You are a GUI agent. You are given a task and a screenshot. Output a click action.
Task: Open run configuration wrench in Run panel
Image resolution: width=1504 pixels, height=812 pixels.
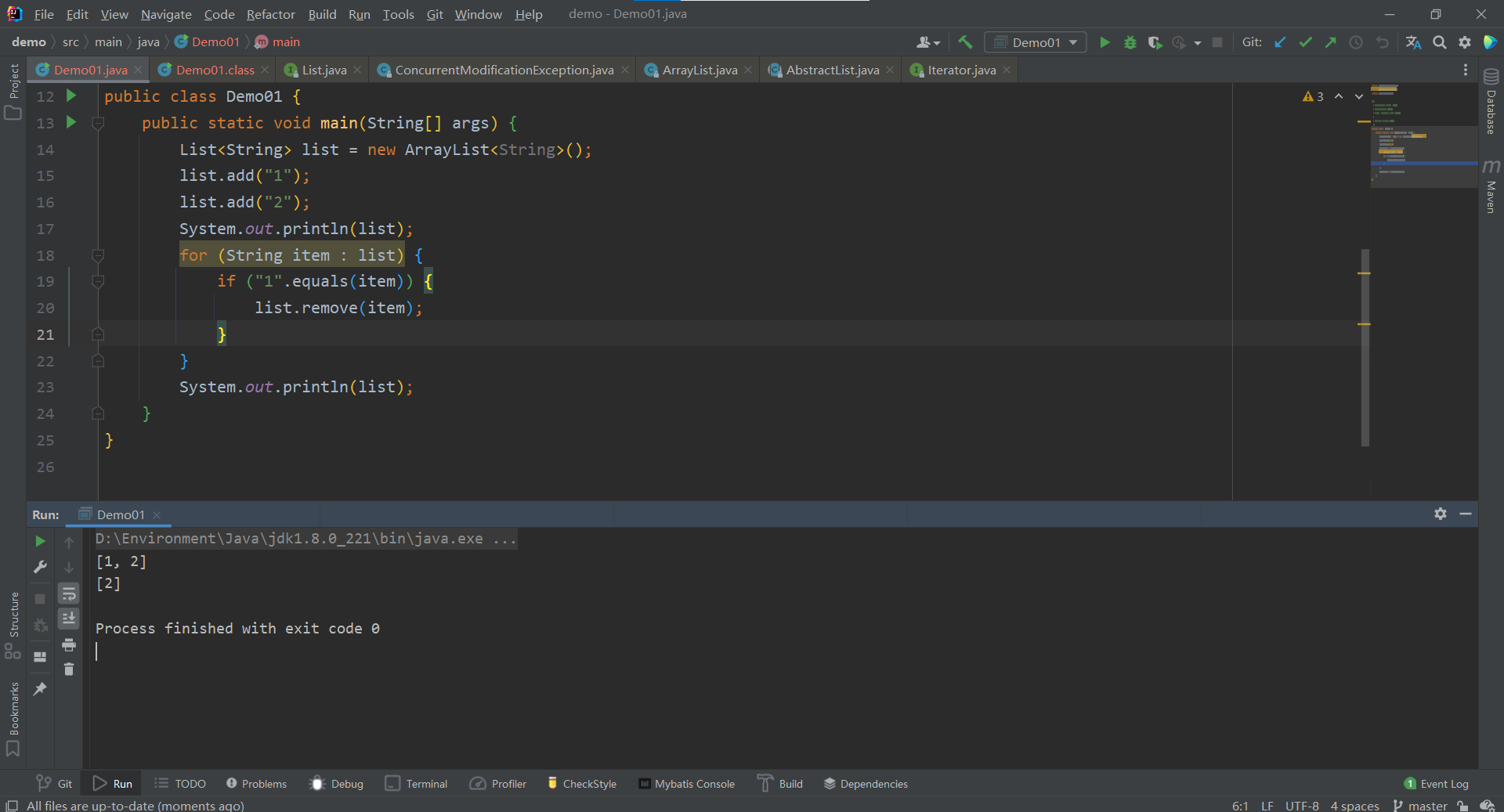tap(40, 567)
